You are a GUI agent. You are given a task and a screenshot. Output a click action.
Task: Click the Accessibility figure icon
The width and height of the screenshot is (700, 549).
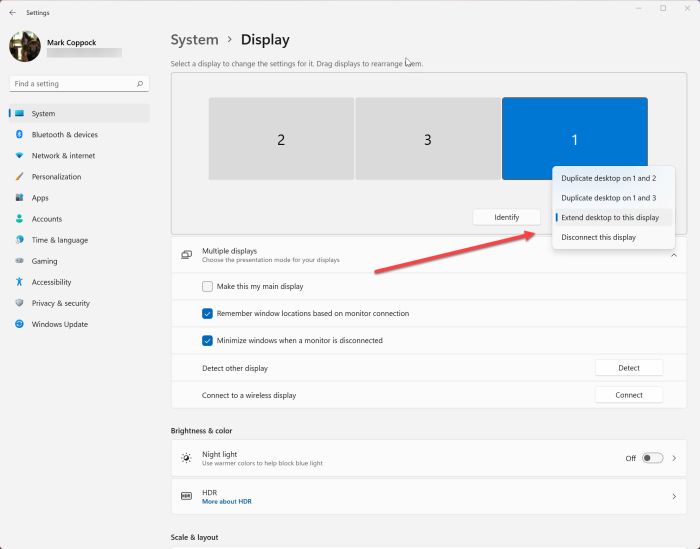click(19, 282)
